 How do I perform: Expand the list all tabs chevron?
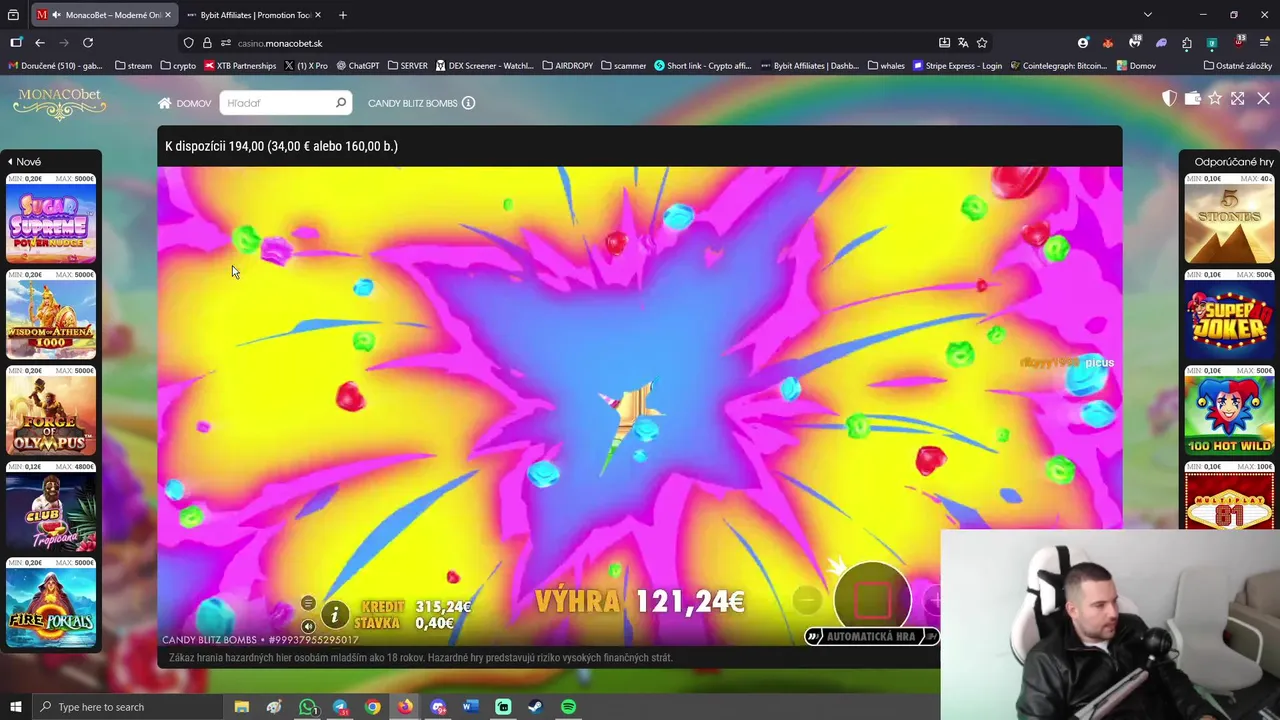pyautogui.click(x=1147, y=15)
